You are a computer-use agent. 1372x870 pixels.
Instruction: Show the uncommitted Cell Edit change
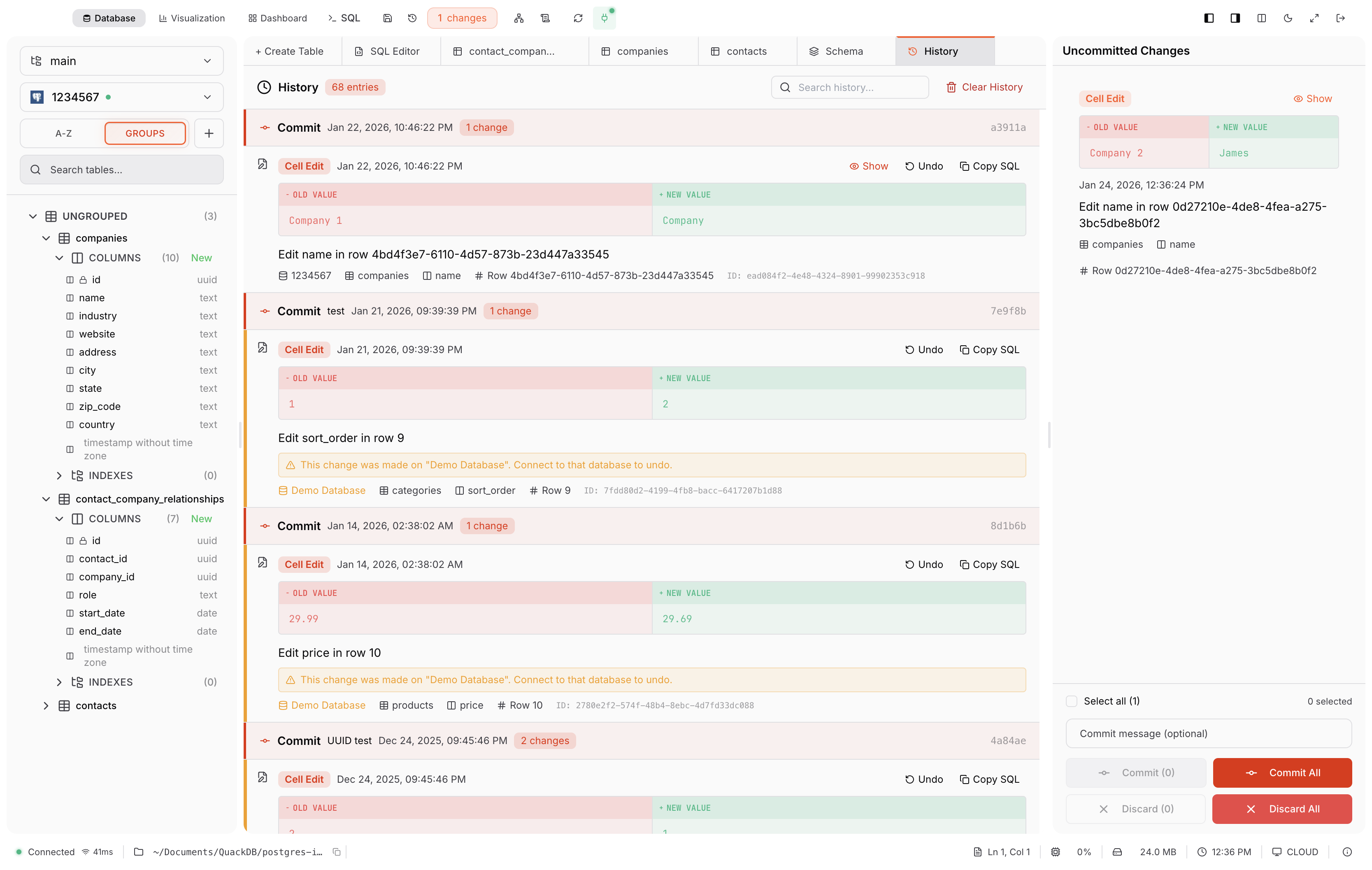pos(1313,99)
